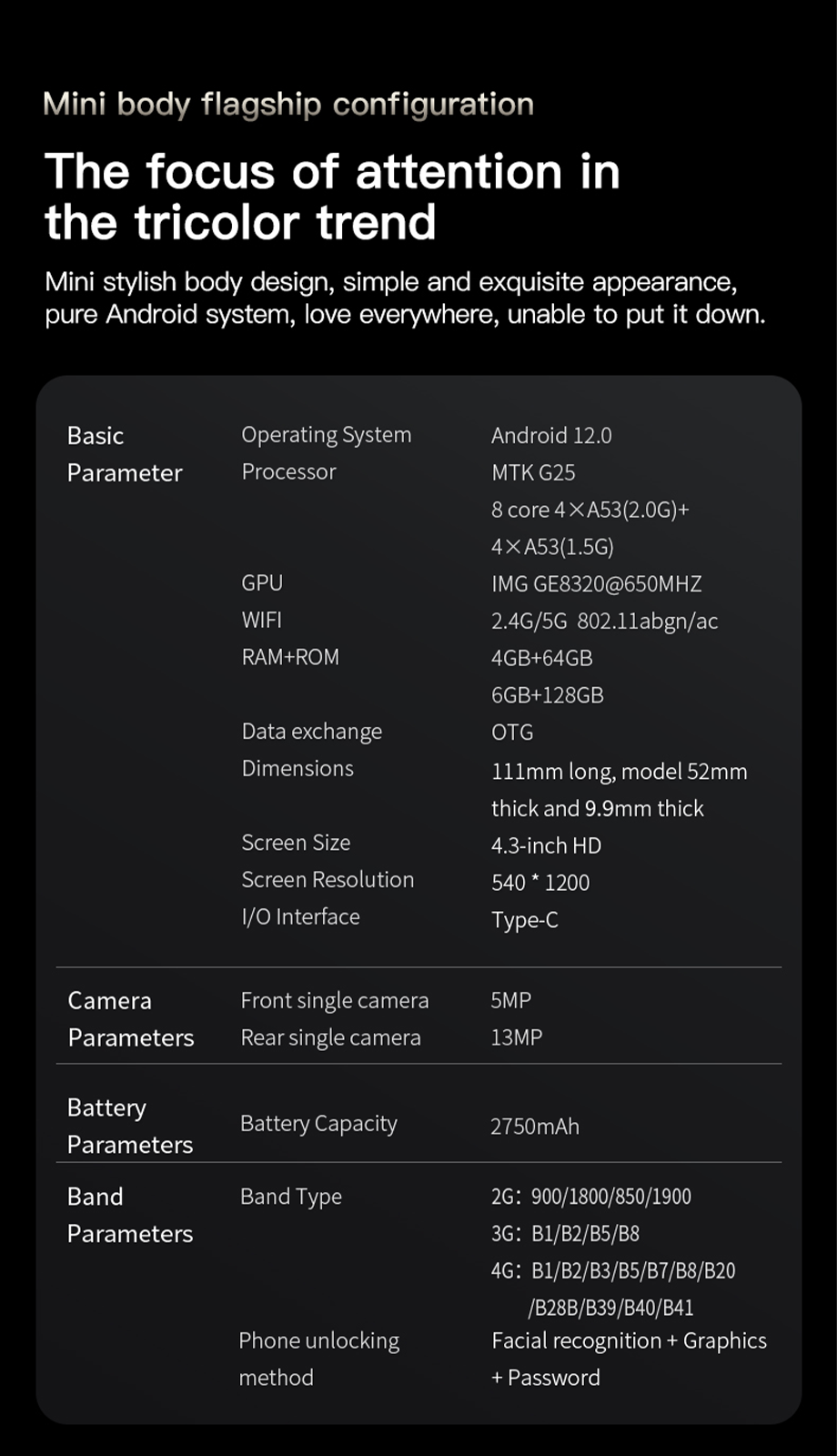Click the '4.3-inch HD' screen size value
The image size is (837, 1456).
[x=546, y=845]
